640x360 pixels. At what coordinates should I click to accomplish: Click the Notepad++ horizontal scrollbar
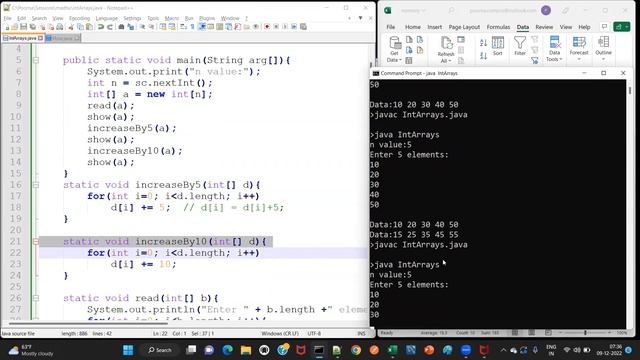coord(88,324)
